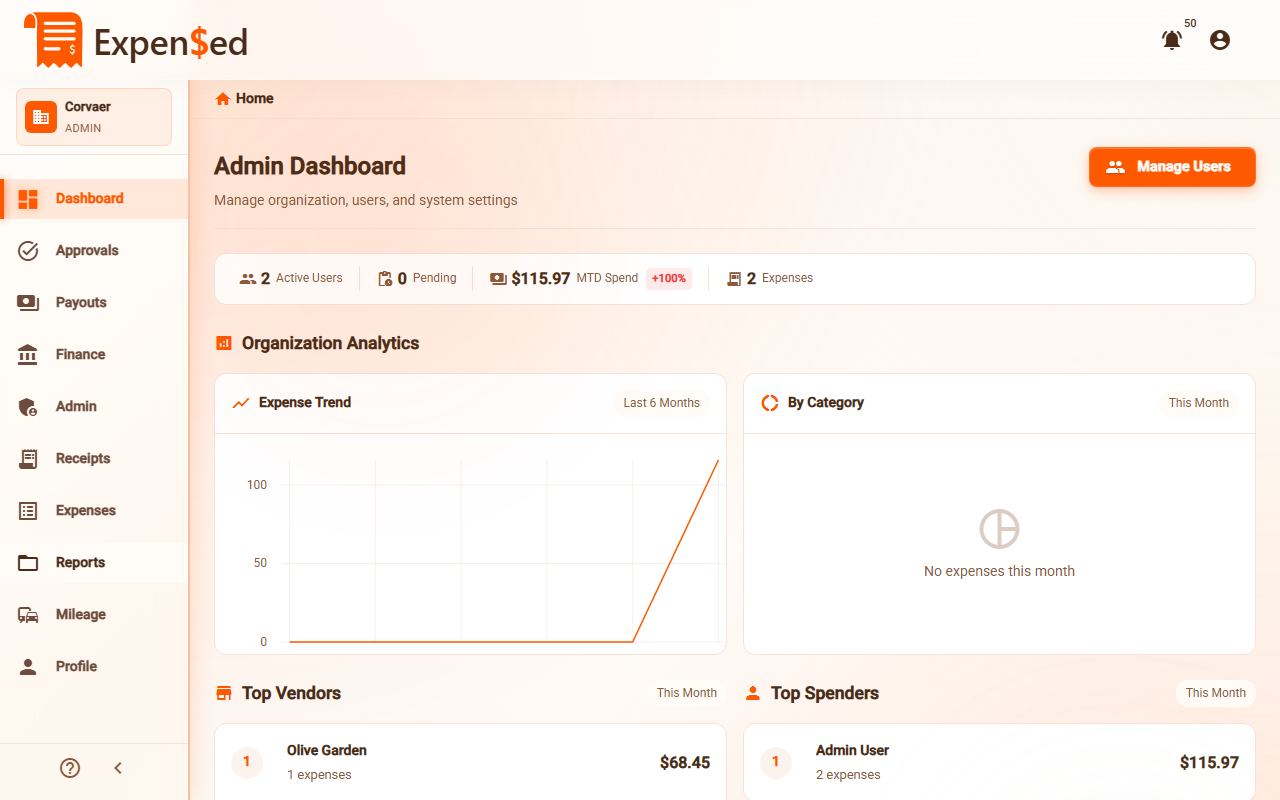The width and height of the screenshot is (1280, 800).
Task: Click the Last 6 Months range chip
Action: tap(661, 403)
